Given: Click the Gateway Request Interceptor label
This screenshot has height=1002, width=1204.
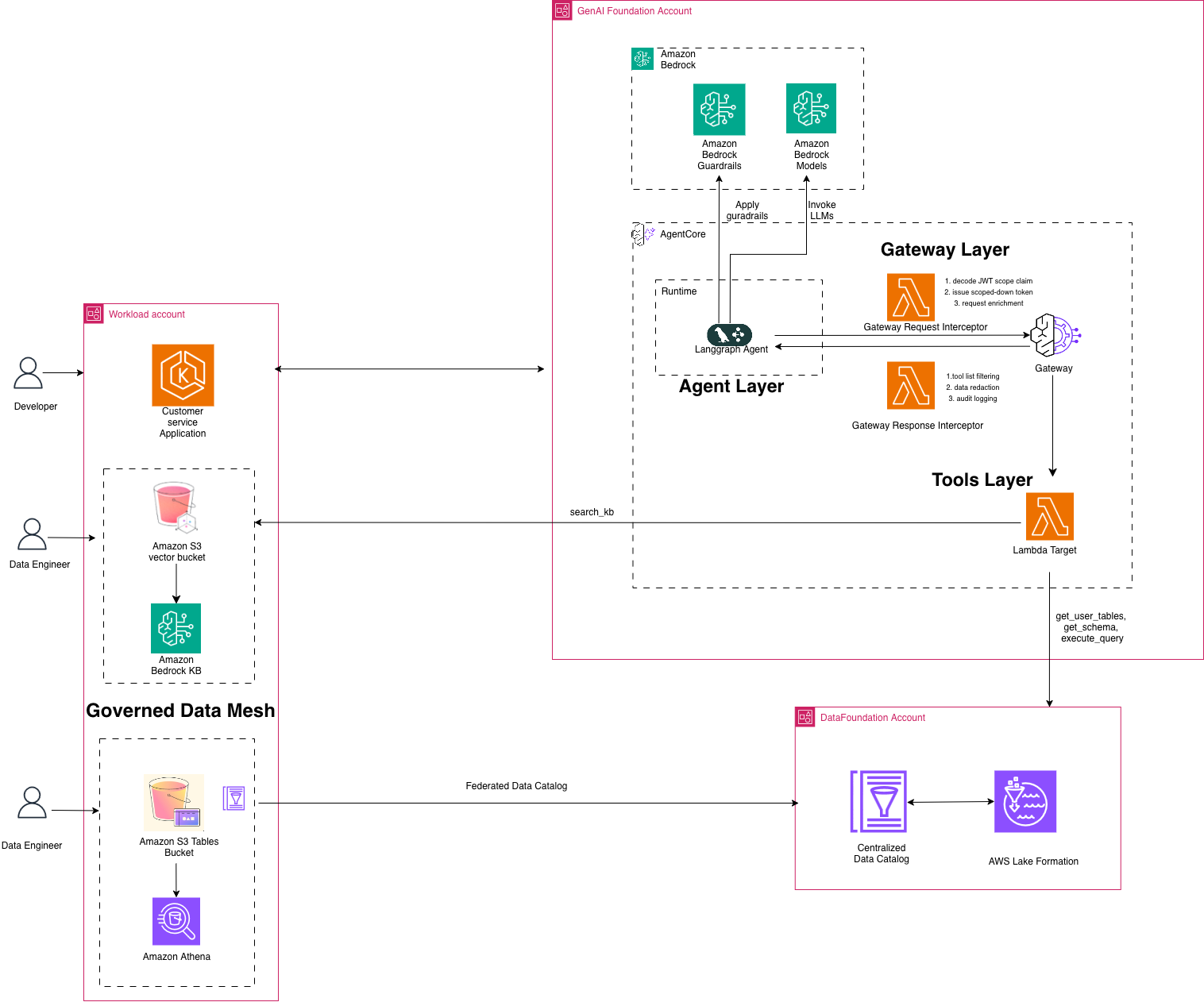Looking at the screenshot, I should (x=925, y=327).
